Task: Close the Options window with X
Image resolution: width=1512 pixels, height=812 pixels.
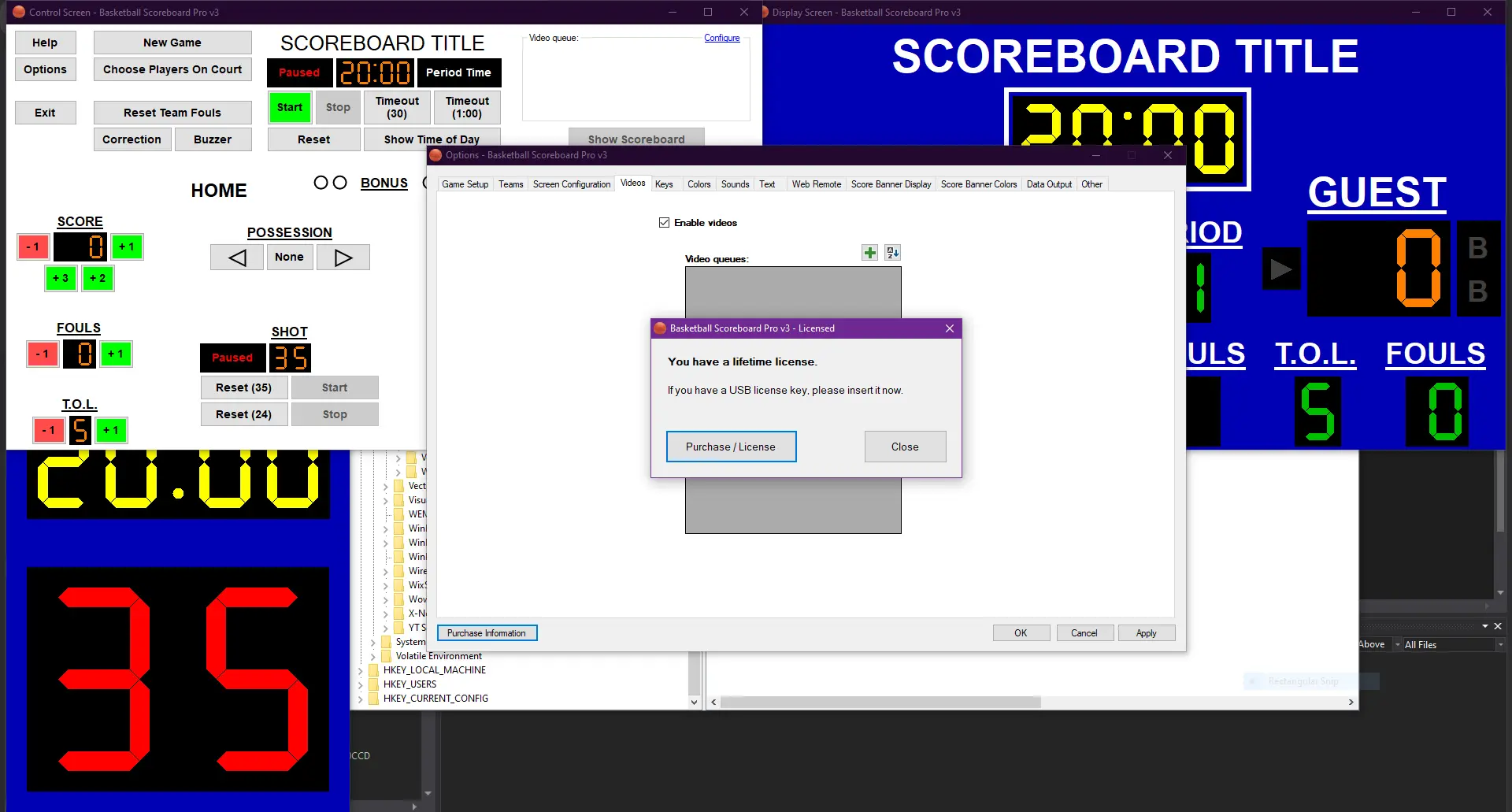Action: pos(1168,155)
